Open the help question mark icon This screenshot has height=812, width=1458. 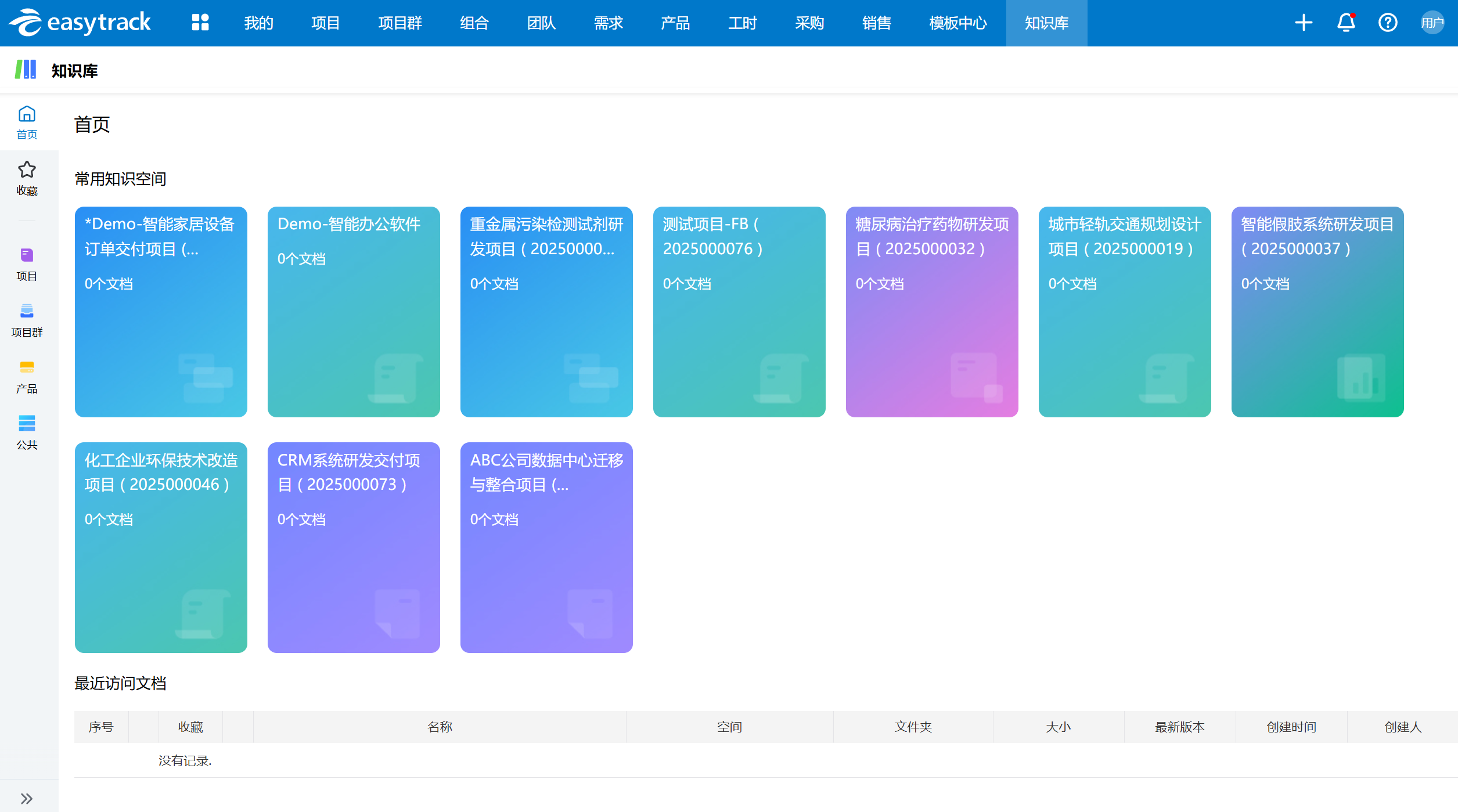(1388, 23)
